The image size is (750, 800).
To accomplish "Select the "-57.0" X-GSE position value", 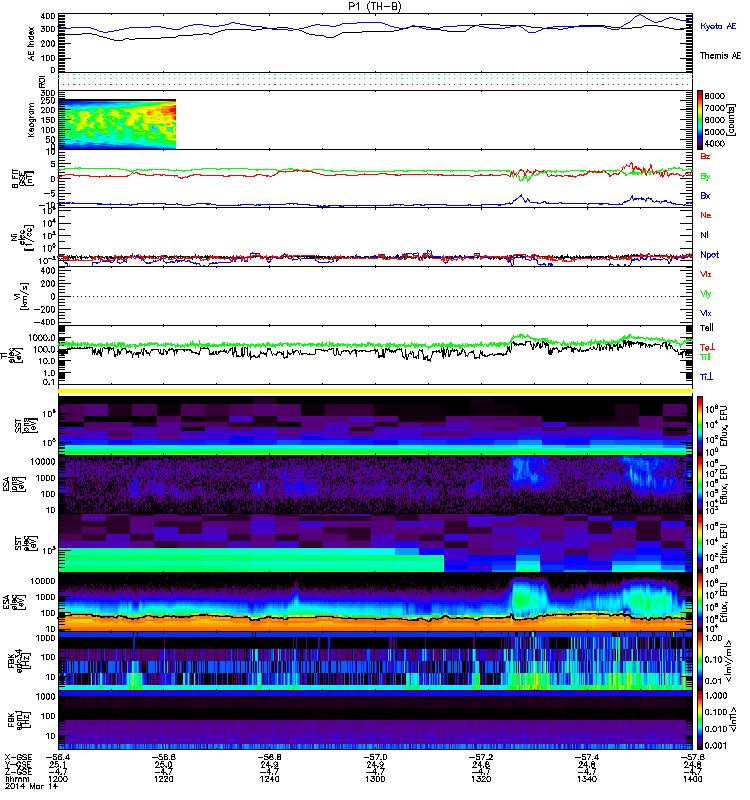I will click(x=375, y=758).
